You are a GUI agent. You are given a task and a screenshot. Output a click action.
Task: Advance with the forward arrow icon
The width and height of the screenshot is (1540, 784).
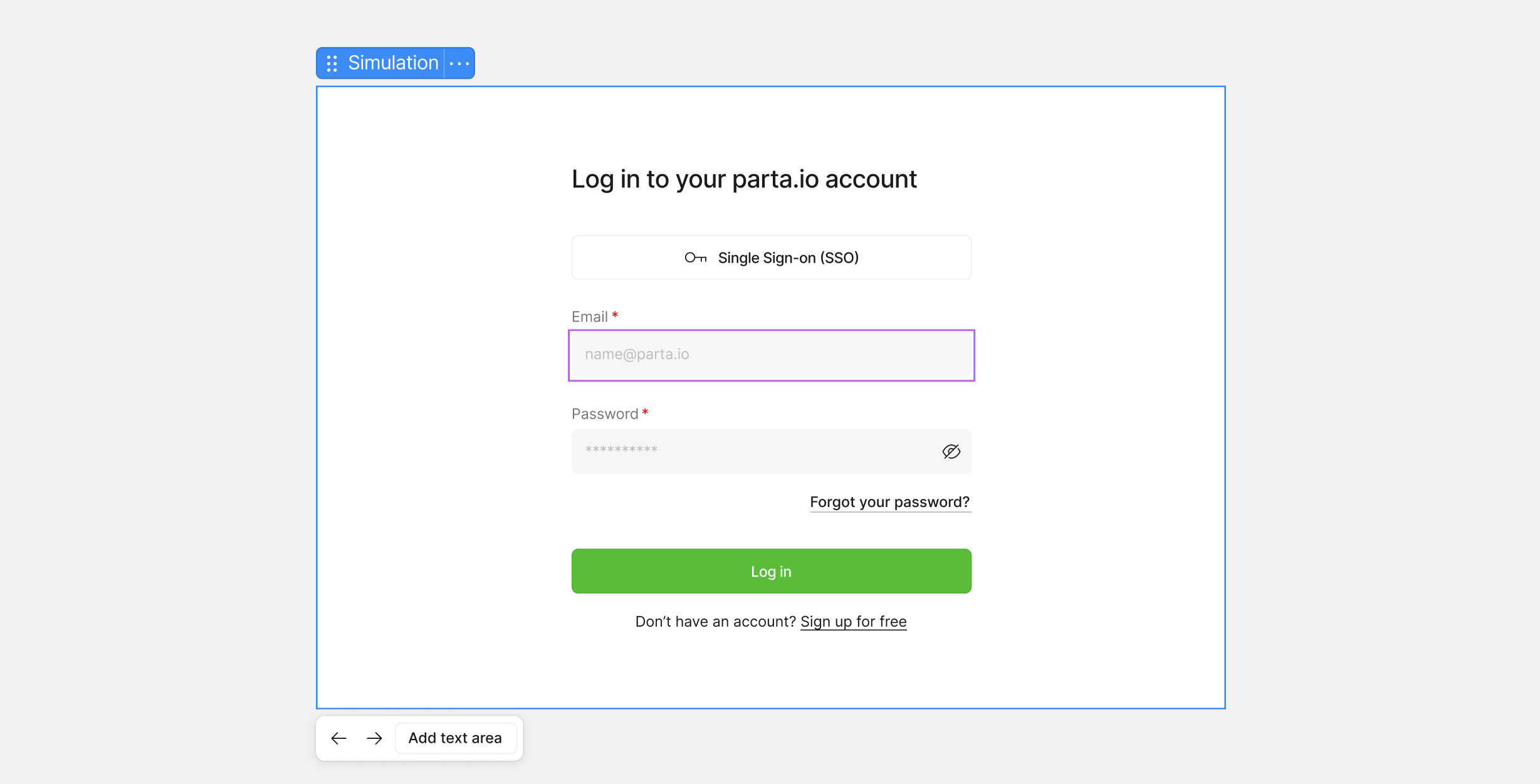(374, 738)
